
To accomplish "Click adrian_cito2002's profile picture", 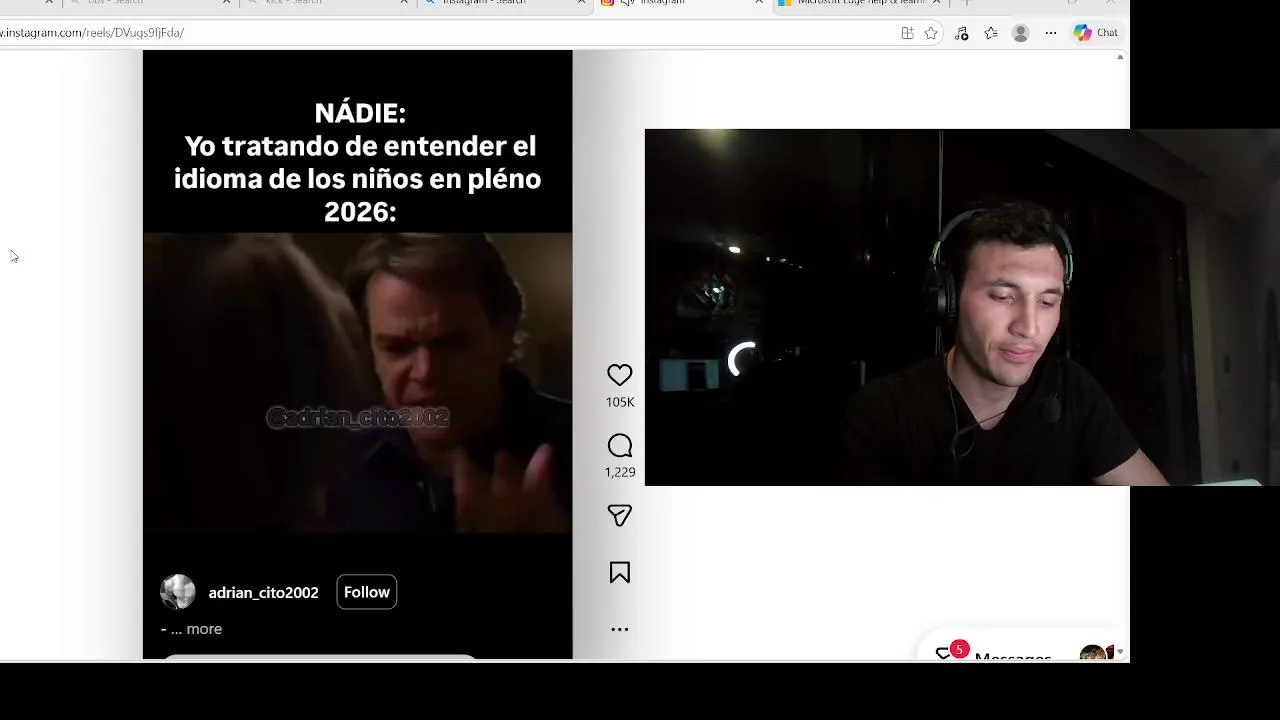I will coord(178,592).
